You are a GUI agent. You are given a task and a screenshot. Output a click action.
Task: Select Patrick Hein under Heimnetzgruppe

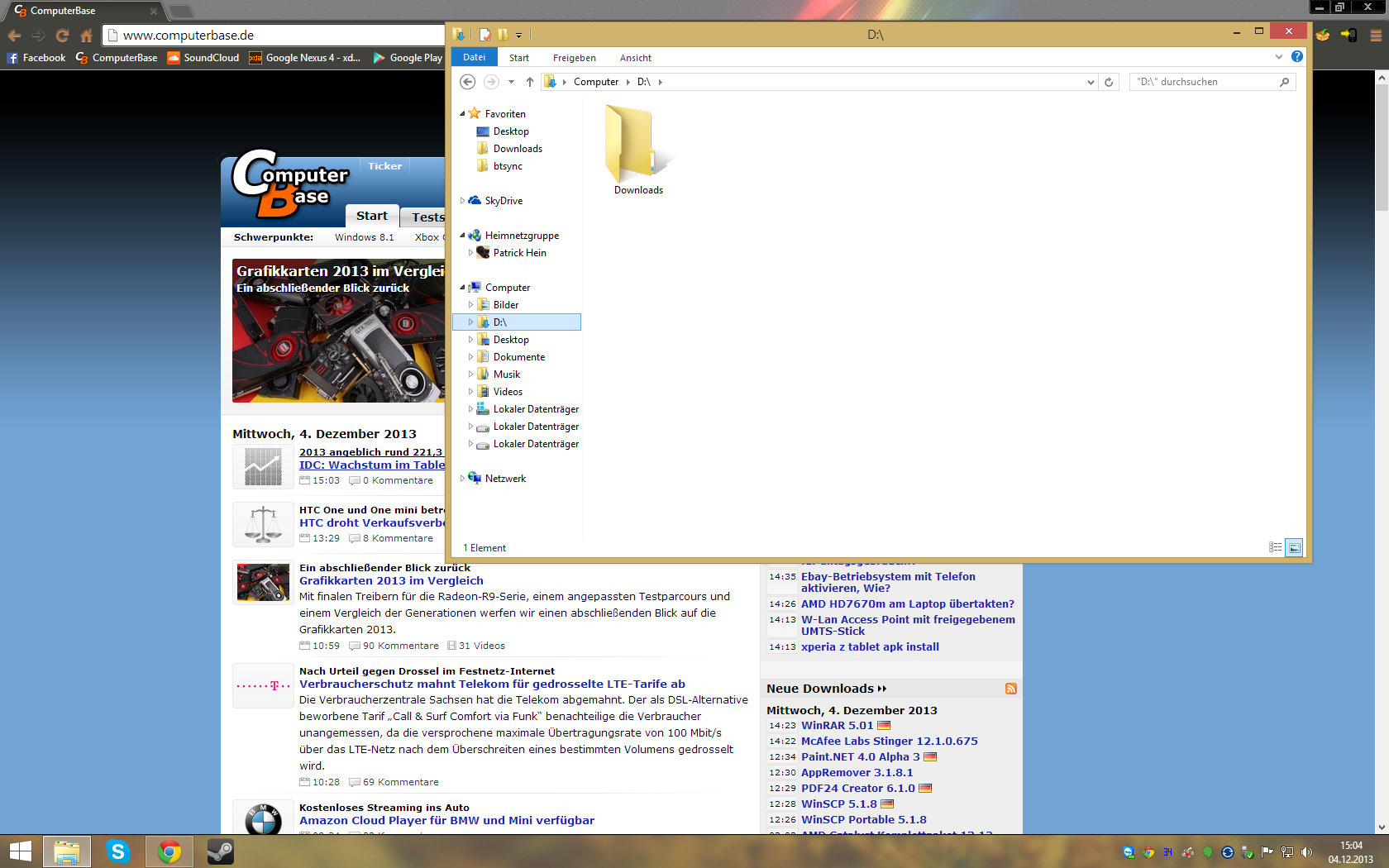point(519,253)
